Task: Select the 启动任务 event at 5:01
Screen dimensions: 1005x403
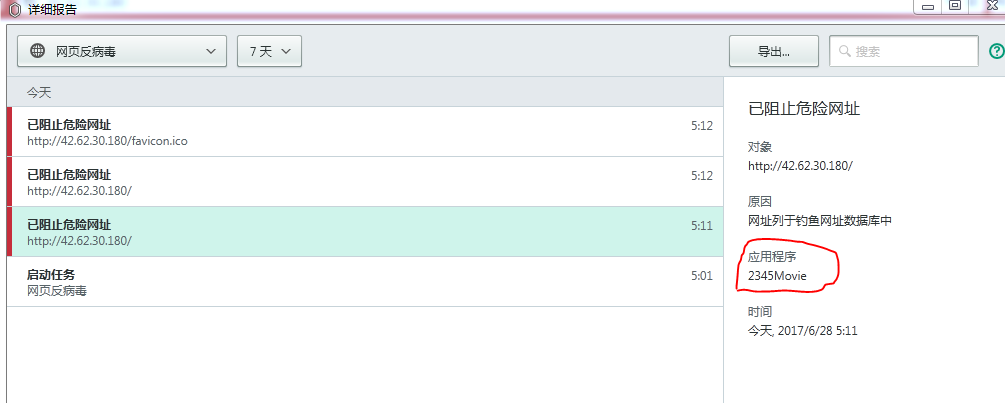Action: point(360,282)
